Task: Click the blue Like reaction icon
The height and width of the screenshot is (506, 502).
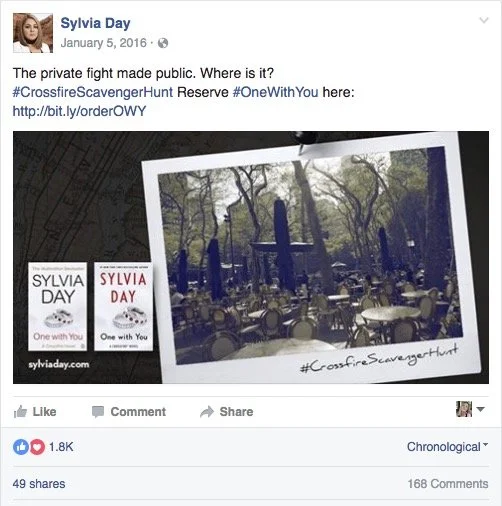Action: click(x=21, y=447)
